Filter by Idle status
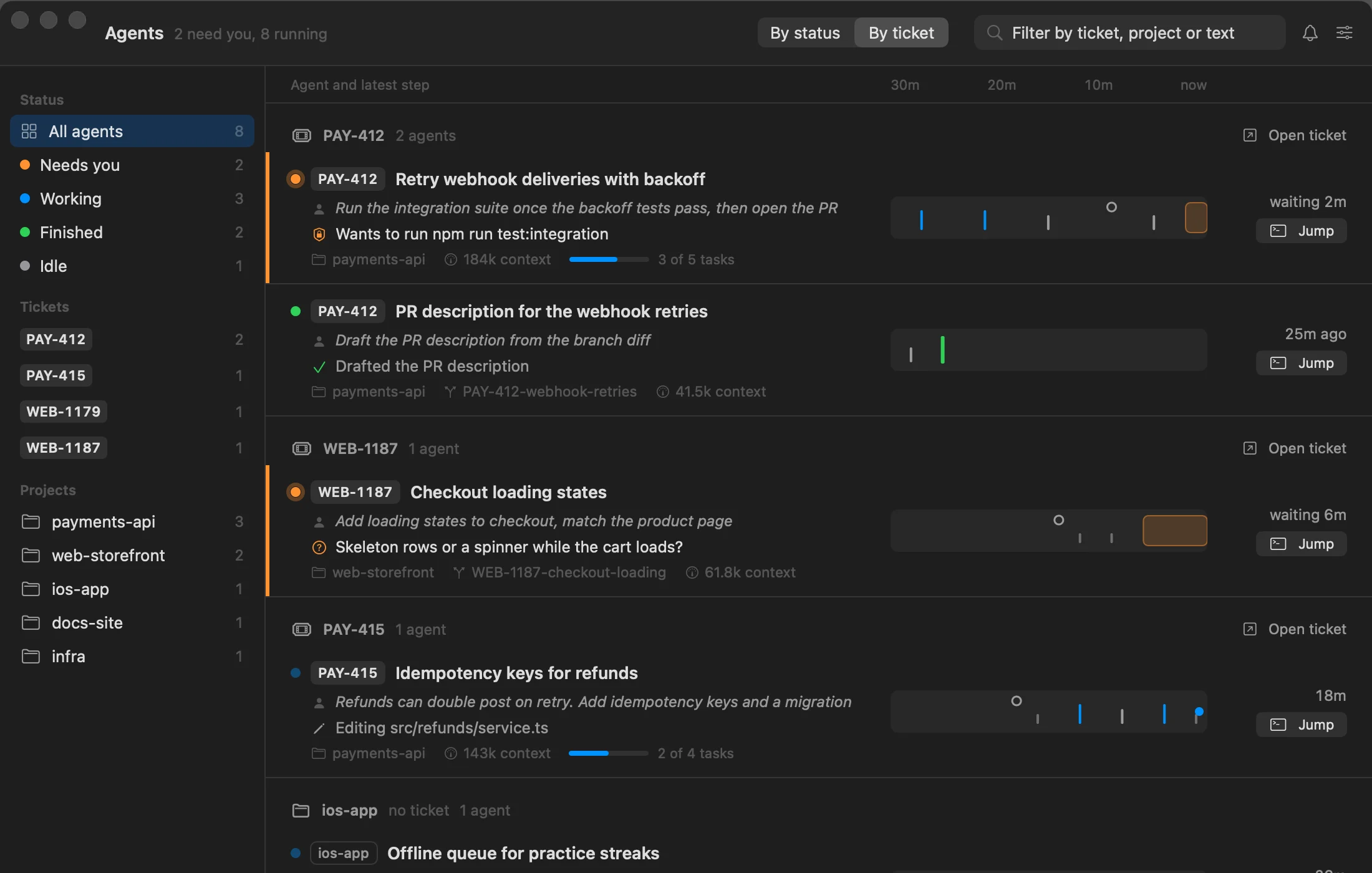This screenshot has height=873, width=1372. 132,266
